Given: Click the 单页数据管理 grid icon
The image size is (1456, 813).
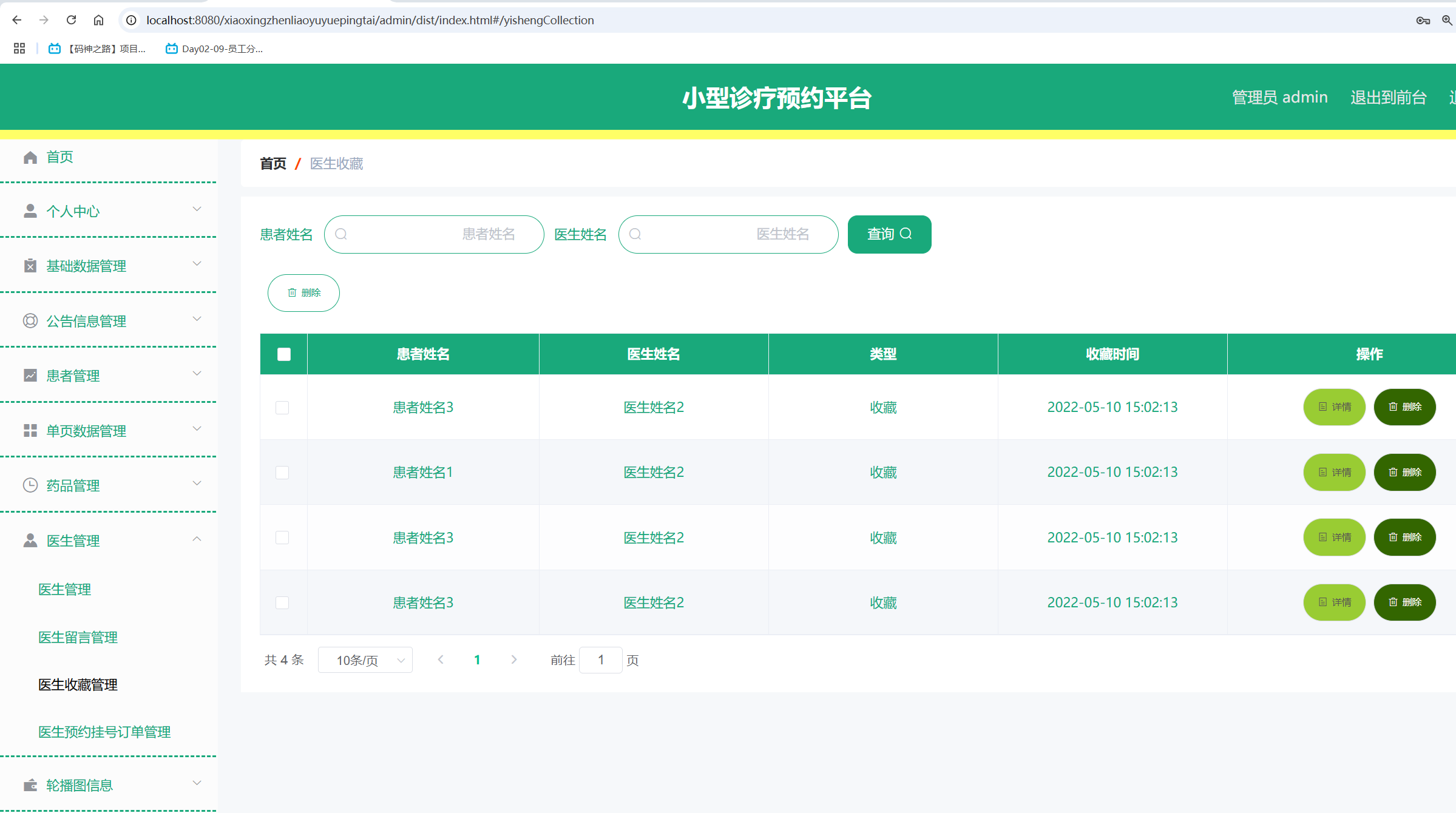Looking at the screenshot, I should pos(30,431).
